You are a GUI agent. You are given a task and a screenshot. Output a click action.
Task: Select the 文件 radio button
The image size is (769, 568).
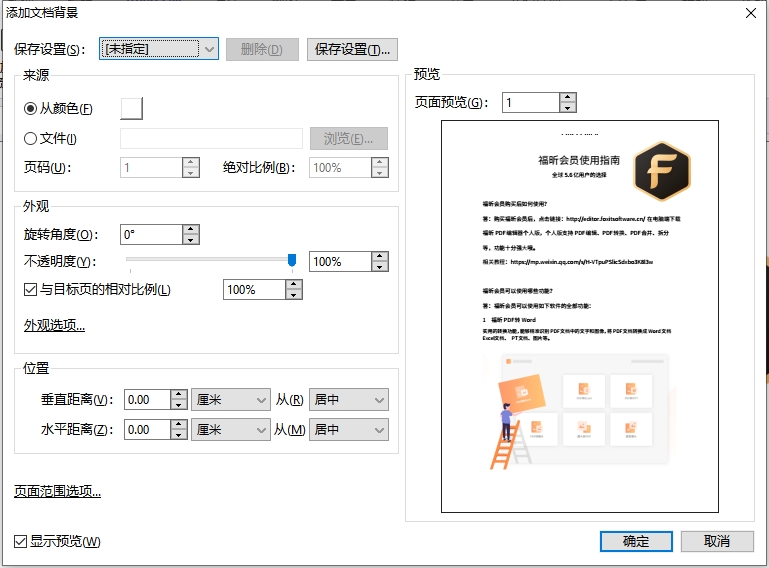(x=31, y=139)
